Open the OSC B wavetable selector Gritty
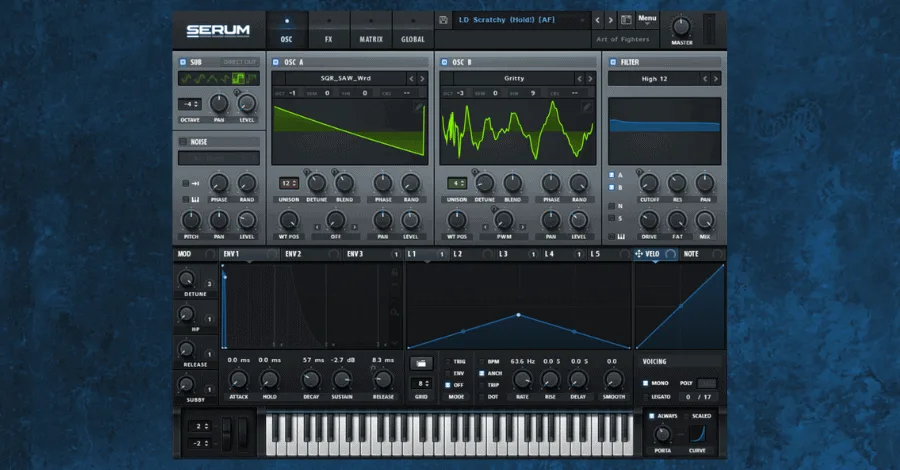Screen dimensions: 900x470 514,79
